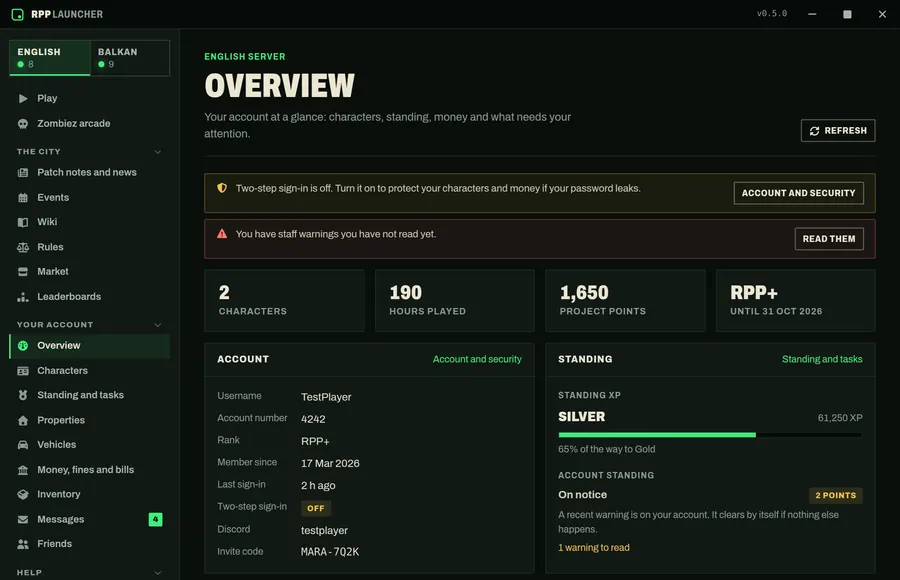Click the 2 Points standing badge
The height and width of the screenshot is (580, 900).
[836, 496]
